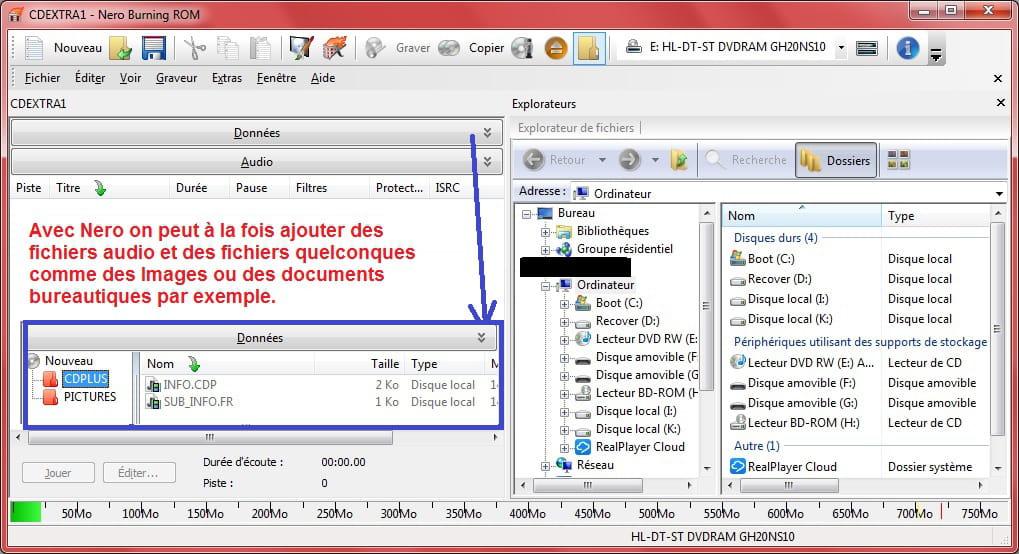The height and width of the screenshot is (554, 1019).
Task: Expand the Adresse path dropdown
Action: coord(999,193)
